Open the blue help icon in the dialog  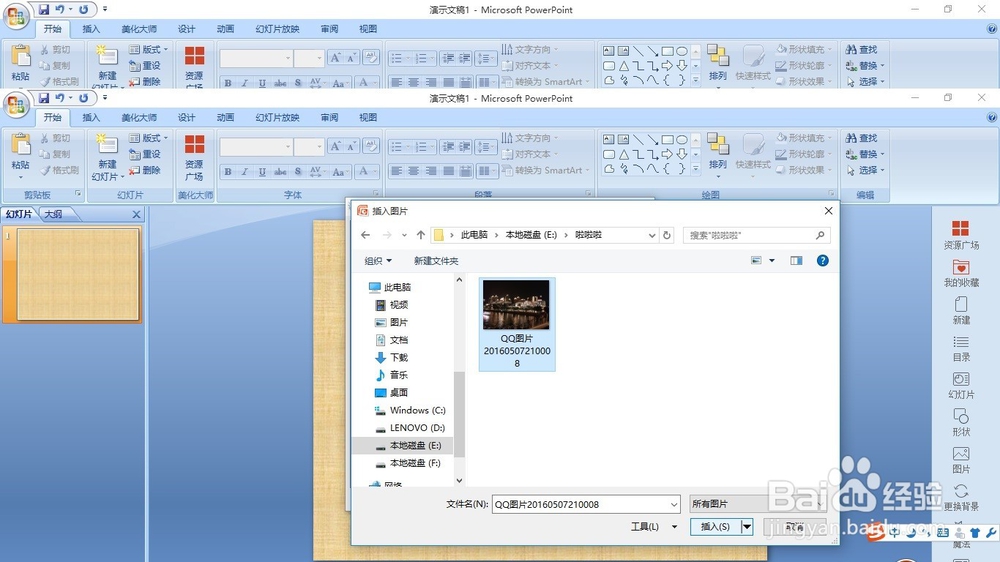pyautogui.click(x=823, y=260)
